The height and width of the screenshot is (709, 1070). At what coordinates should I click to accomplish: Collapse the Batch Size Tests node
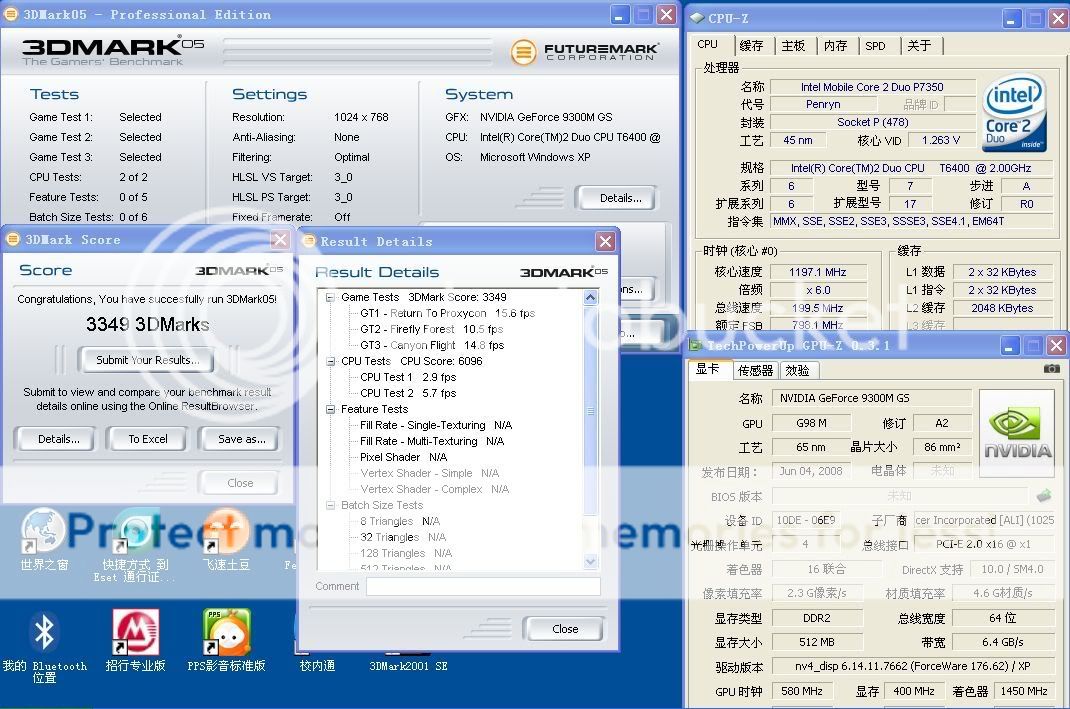coord(330,506)
